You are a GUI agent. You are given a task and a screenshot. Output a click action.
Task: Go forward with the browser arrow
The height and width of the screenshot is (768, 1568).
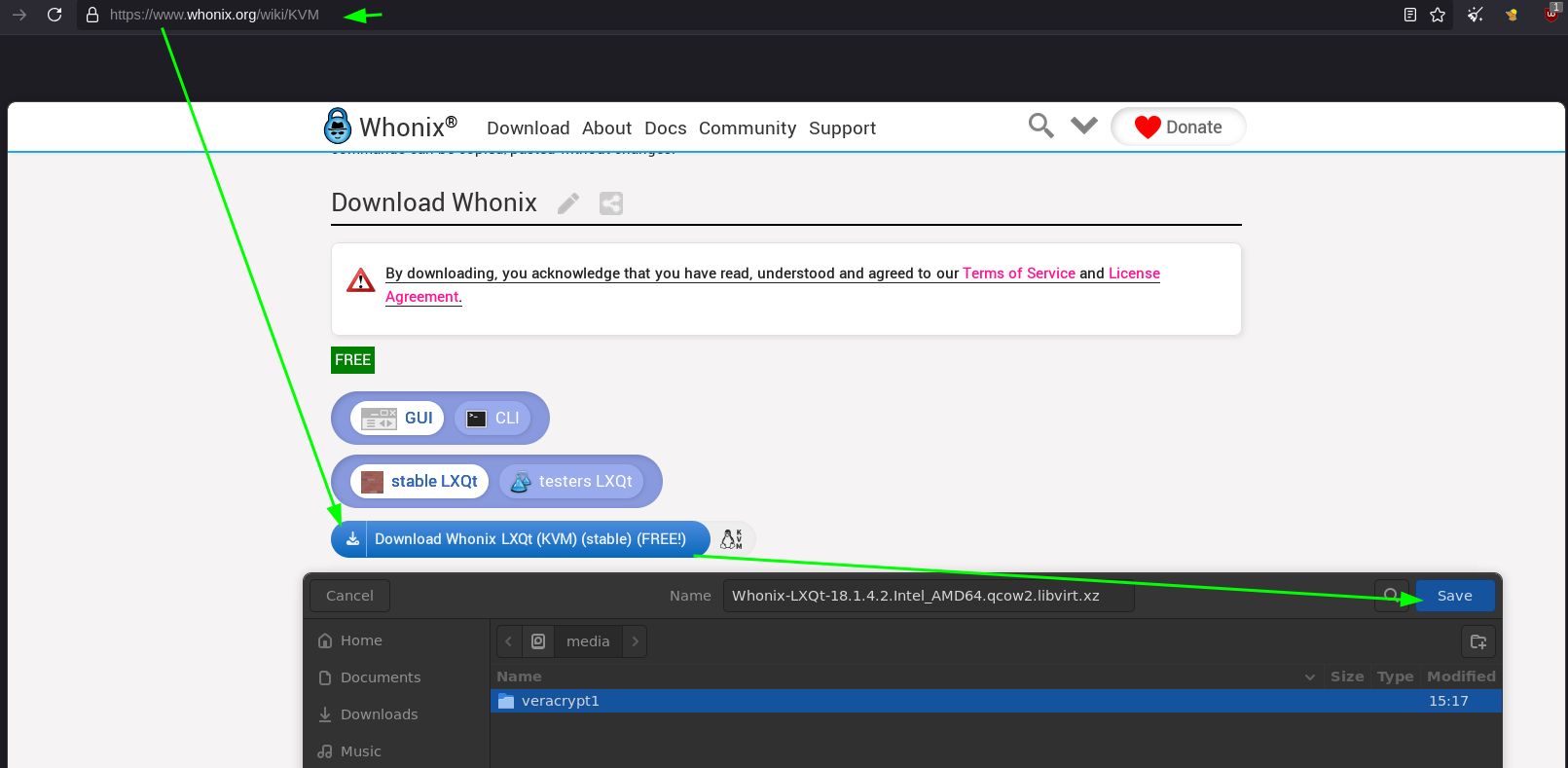point(19,15)
